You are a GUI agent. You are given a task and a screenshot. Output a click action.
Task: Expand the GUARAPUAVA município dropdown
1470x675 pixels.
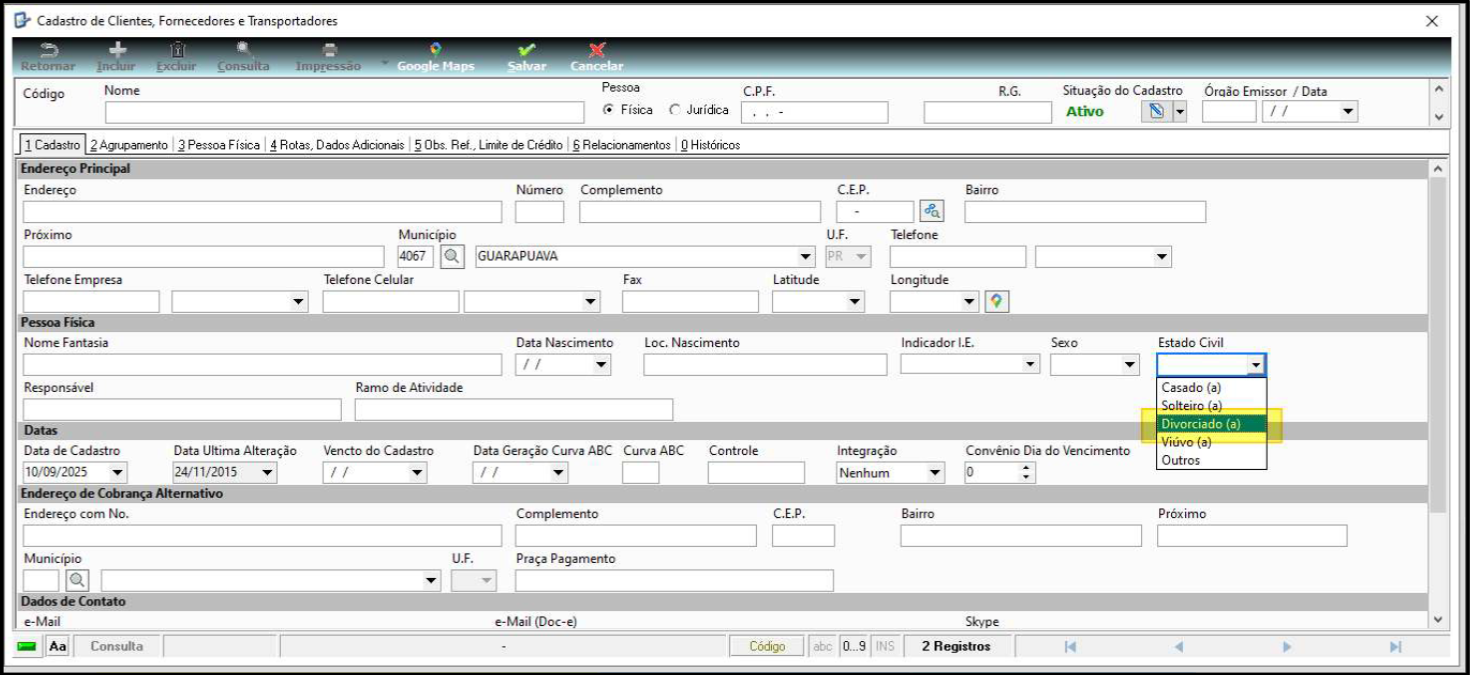(806, 257)
